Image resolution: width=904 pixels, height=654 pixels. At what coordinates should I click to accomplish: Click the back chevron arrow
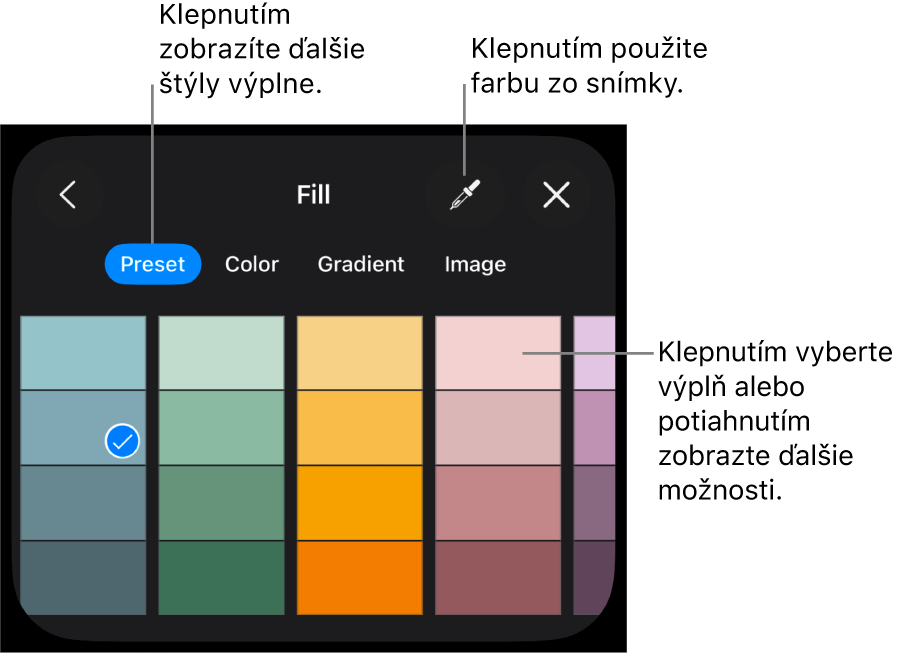tap(68, 195)
